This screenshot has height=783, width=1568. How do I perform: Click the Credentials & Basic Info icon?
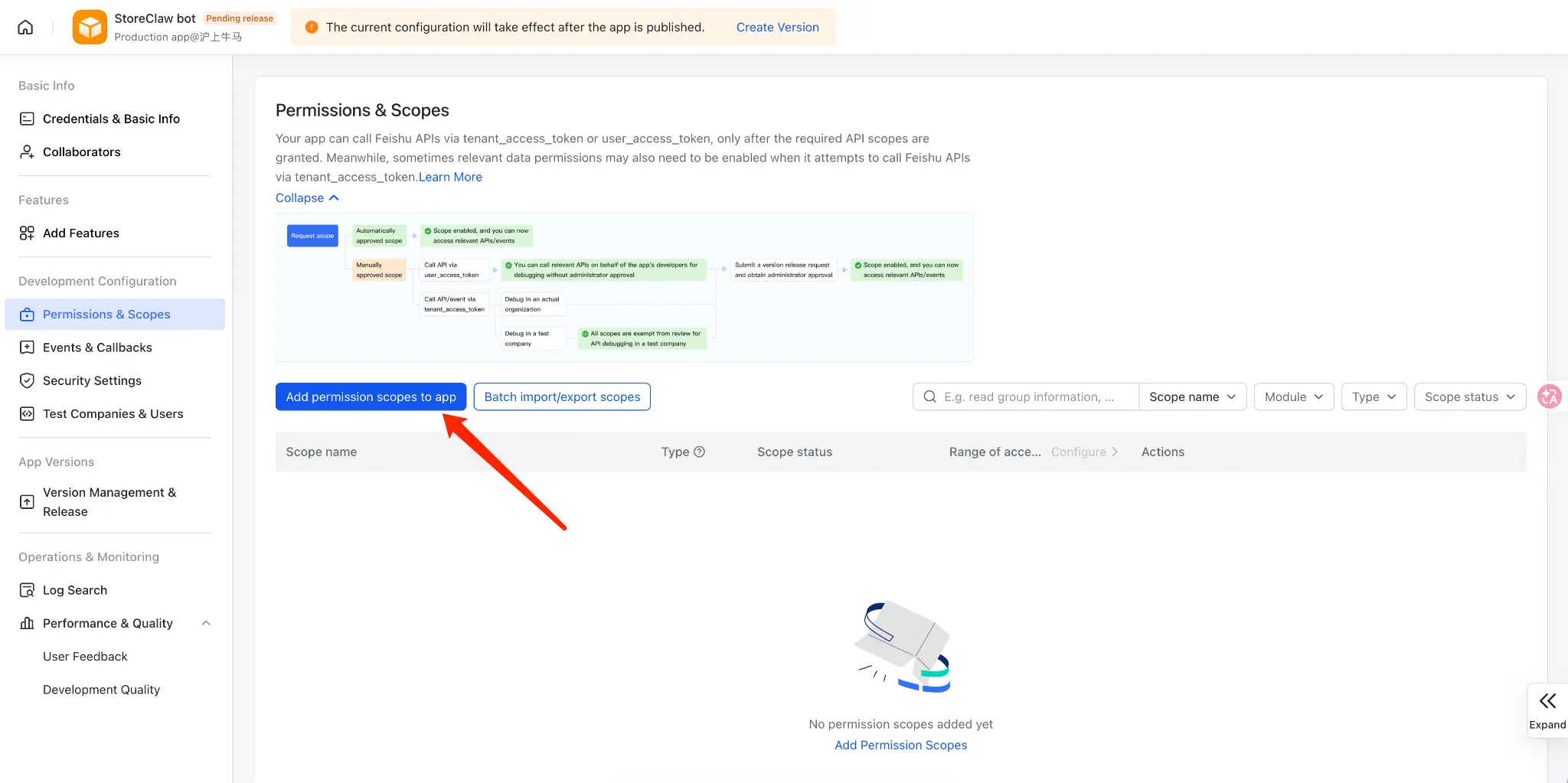27,119
